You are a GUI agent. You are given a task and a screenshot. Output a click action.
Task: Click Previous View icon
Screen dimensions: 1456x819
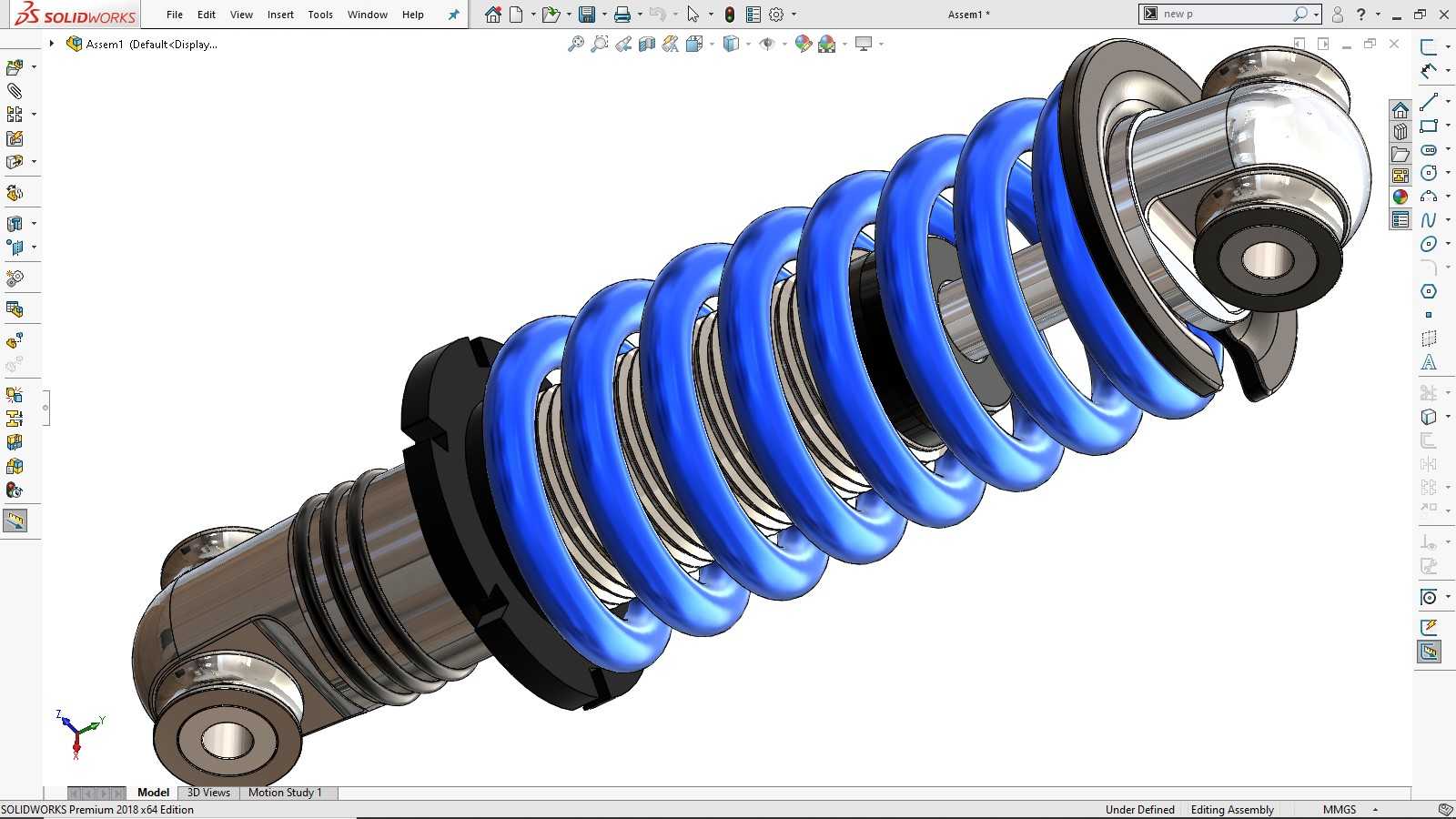[623, 44]
